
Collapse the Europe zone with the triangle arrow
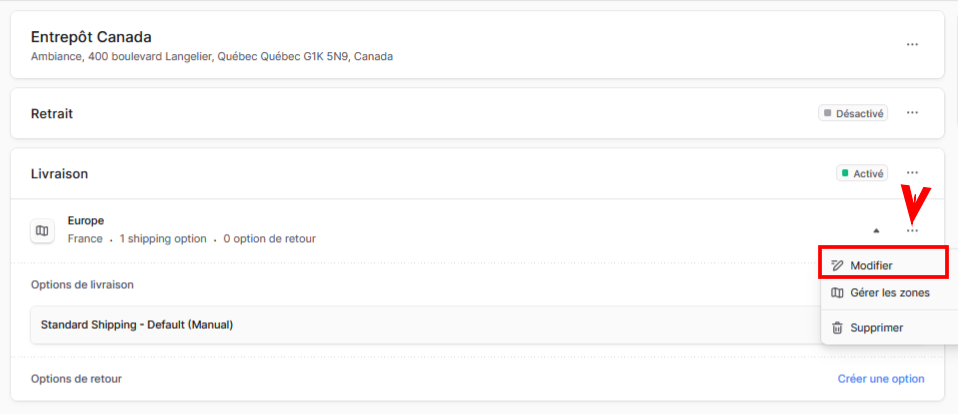coord(876,231)
